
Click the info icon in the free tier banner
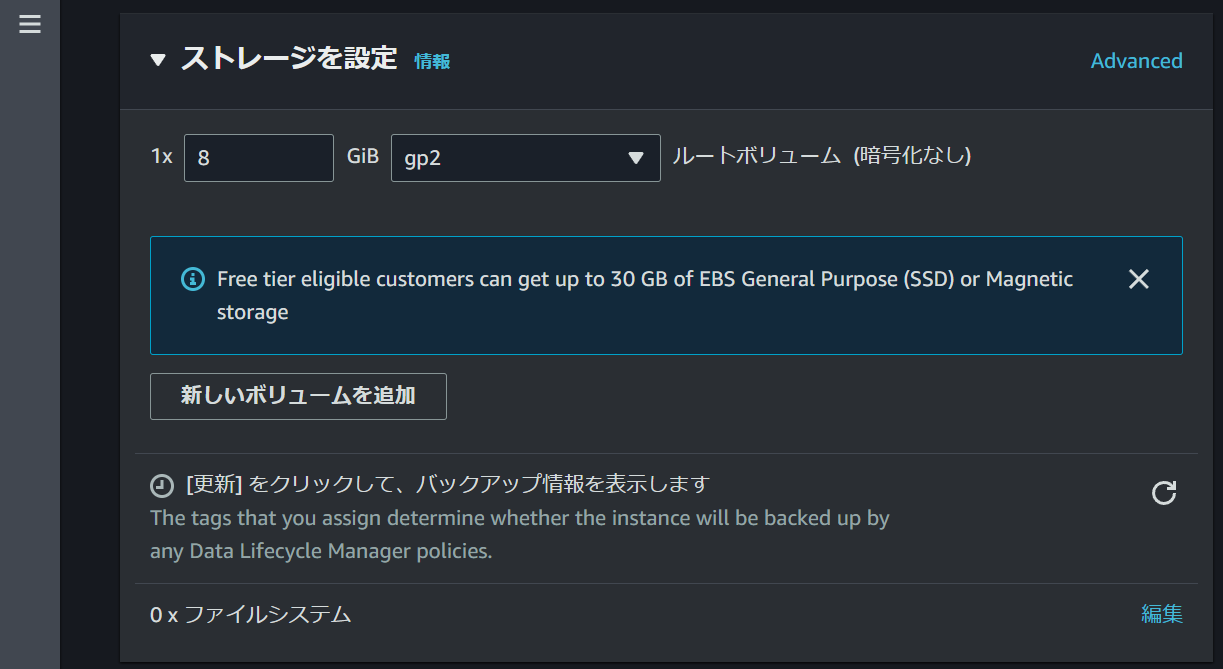pos(192,279)
